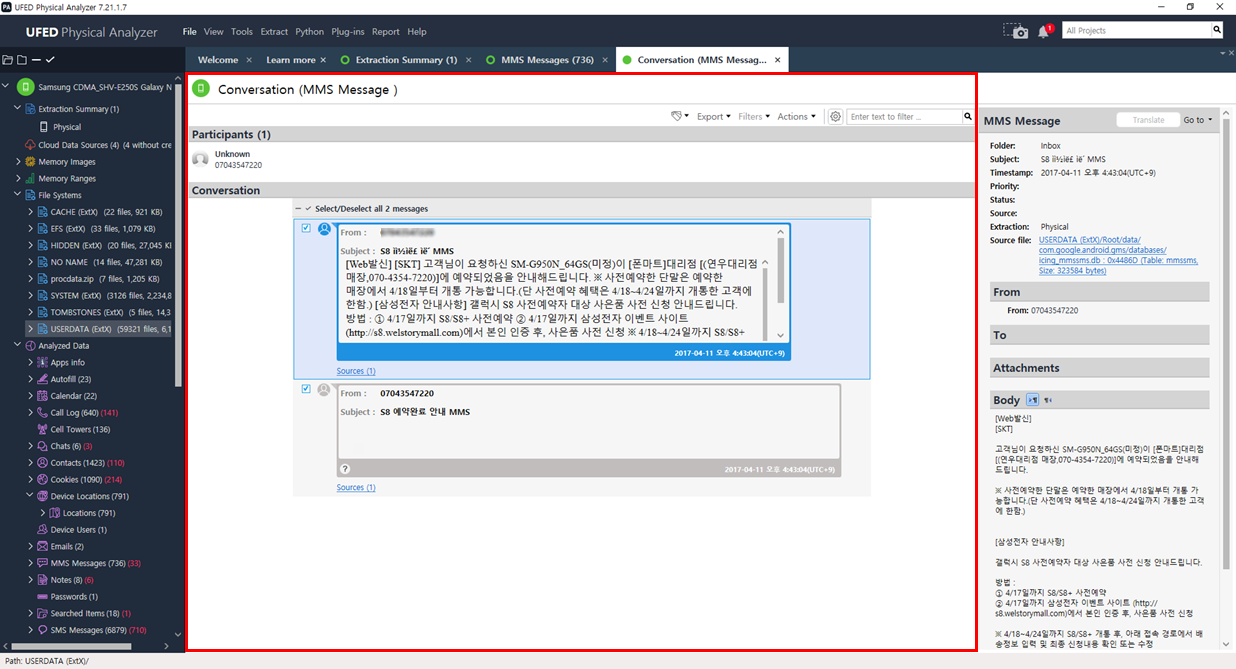Switch to the MMS Messages (736) tab
Image resolution: width=1236 pixels, height=669 pixels.
540,60
